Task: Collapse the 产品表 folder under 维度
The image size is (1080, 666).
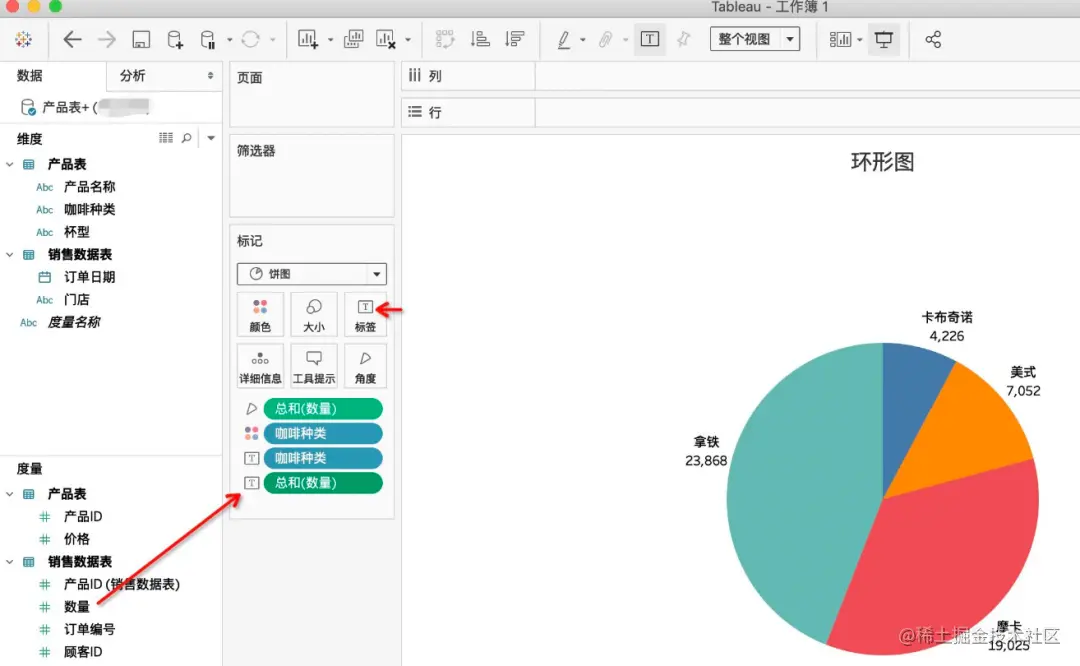Action: [10, 165]
